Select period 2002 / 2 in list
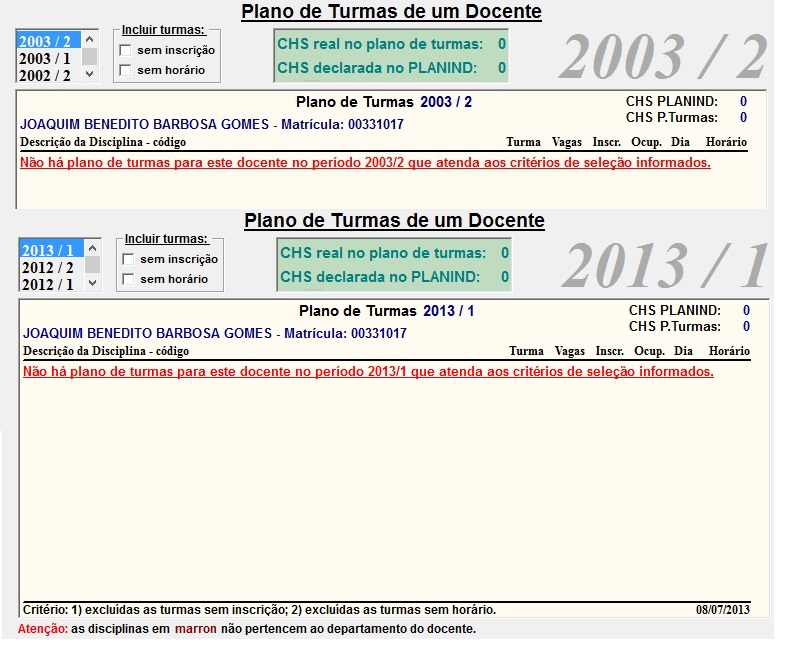800x650 pixels. point(46,76)
